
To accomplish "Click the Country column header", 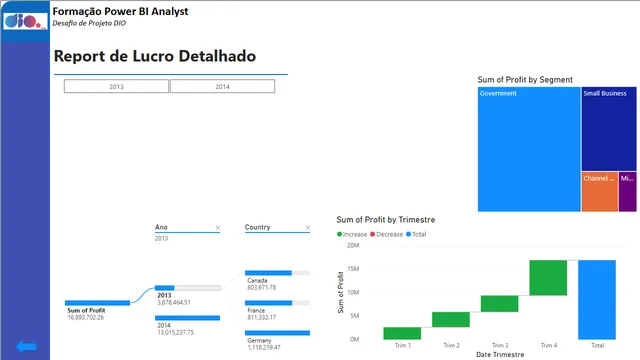I will (x=257, y=227).
